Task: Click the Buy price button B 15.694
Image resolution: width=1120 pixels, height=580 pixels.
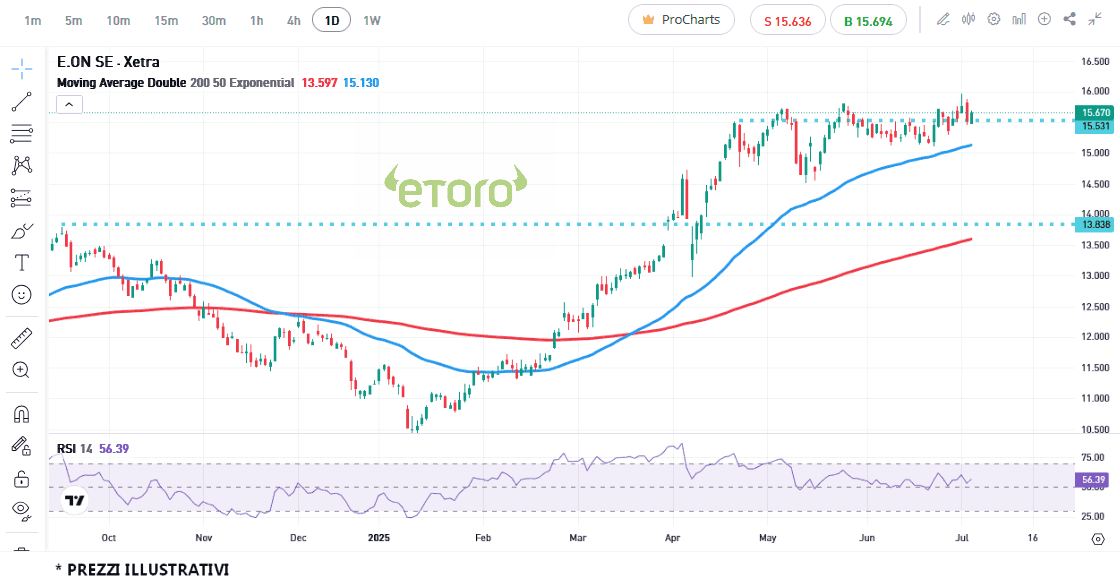Action: pos(868,20)
